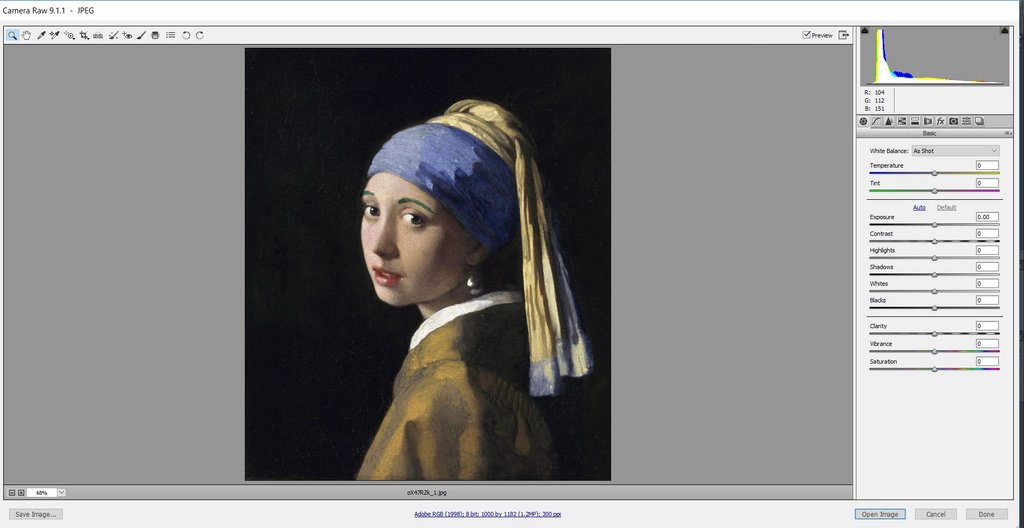Select the Zoom tool
This screenshot has width=1024, height=528.
tap(12, 35)
